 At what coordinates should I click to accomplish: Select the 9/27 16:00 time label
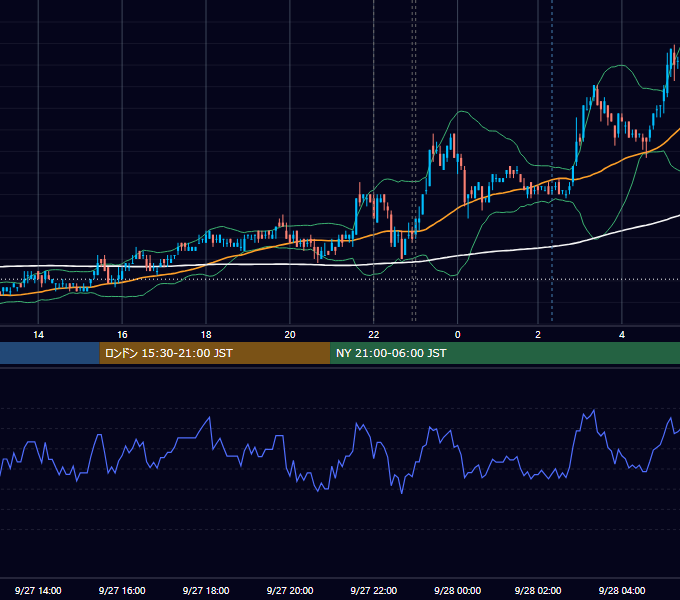click(122, 590)
